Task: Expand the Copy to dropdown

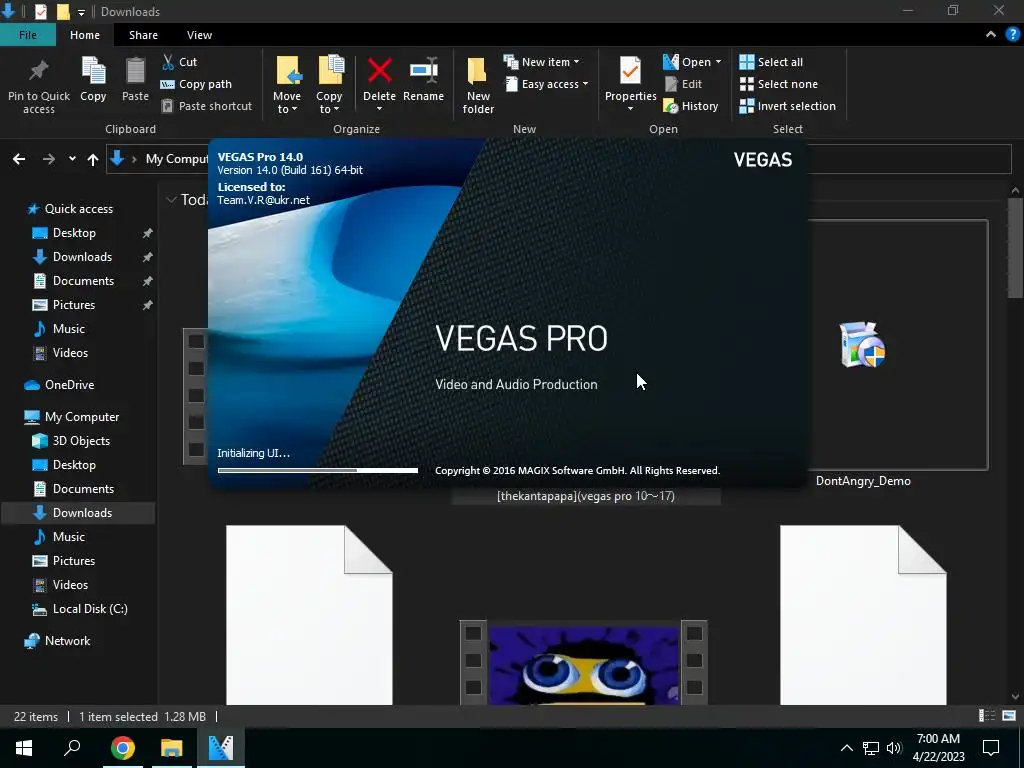Action: pyautogui.click(x=329, y=103)
